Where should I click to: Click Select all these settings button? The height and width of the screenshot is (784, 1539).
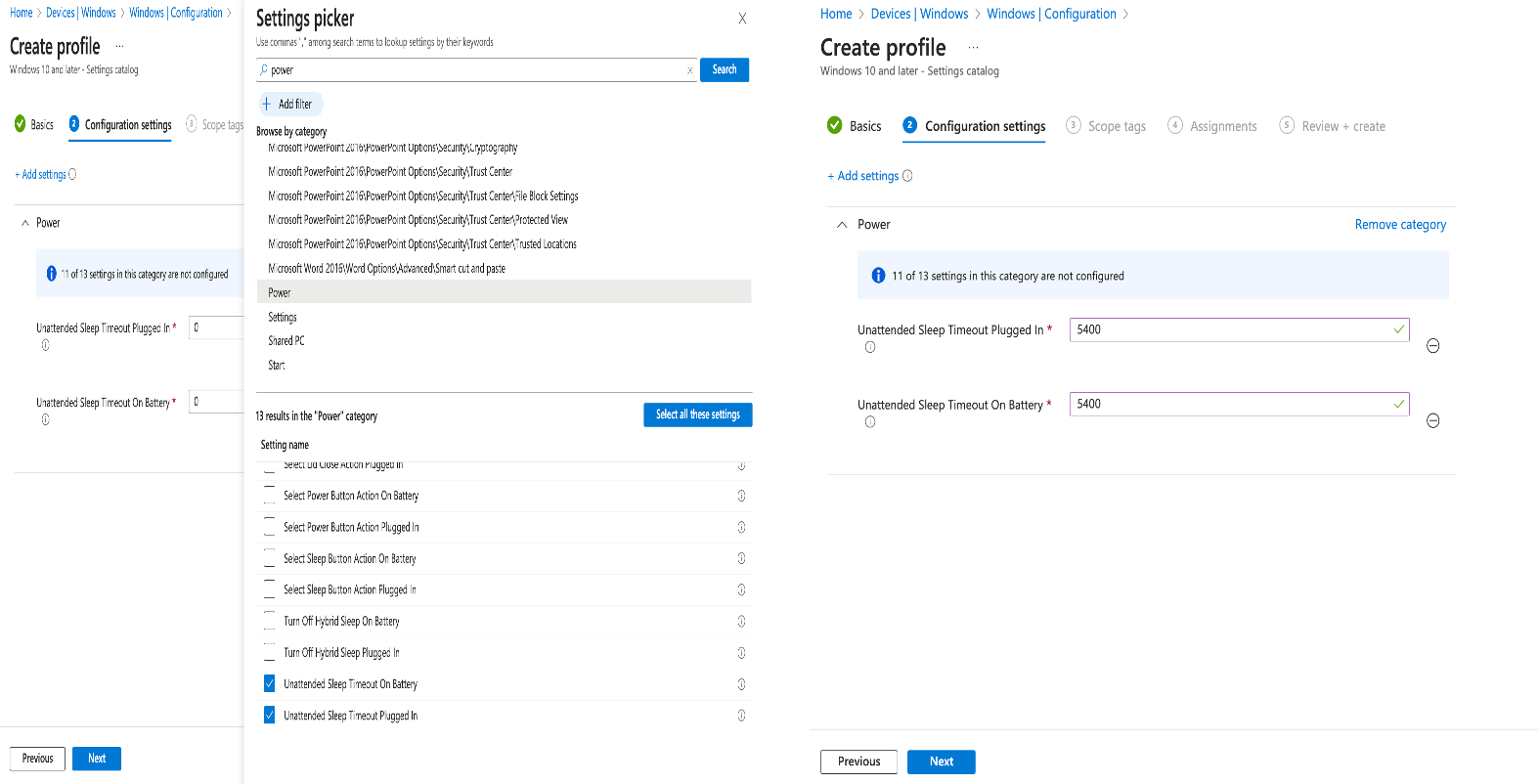click(x=698, y=414)
